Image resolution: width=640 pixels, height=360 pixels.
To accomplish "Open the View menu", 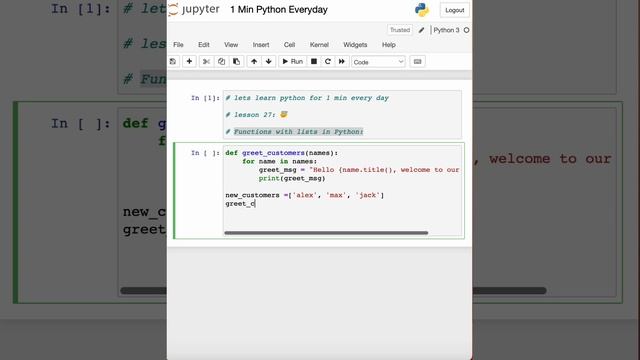I will (x=231, y=45).
